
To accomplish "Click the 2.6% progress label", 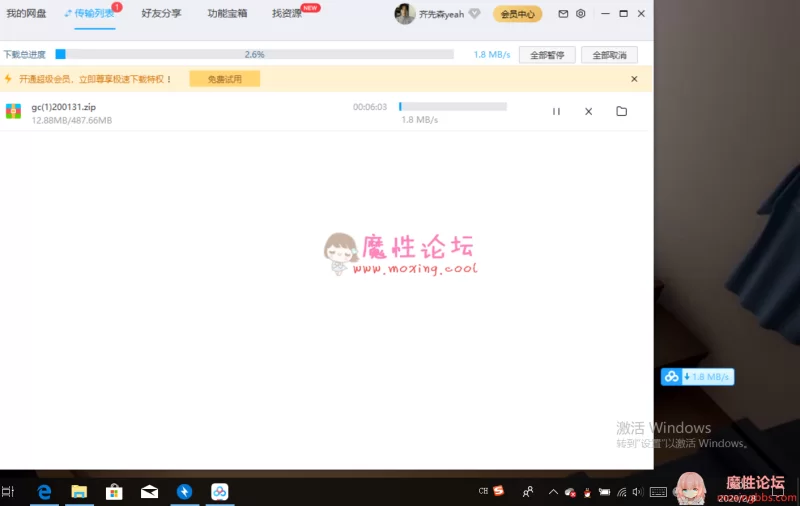I will 255,55.
